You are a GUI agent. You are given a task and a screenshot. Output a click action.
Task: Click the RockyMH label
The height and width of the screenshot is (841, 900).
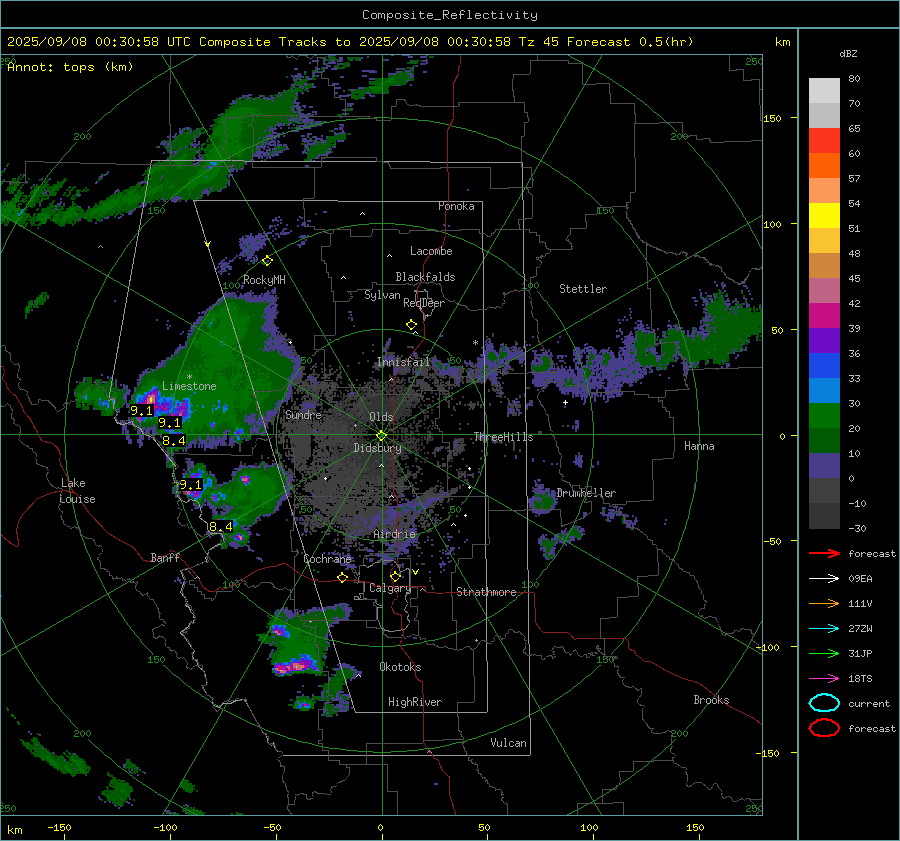pos(264,280)
